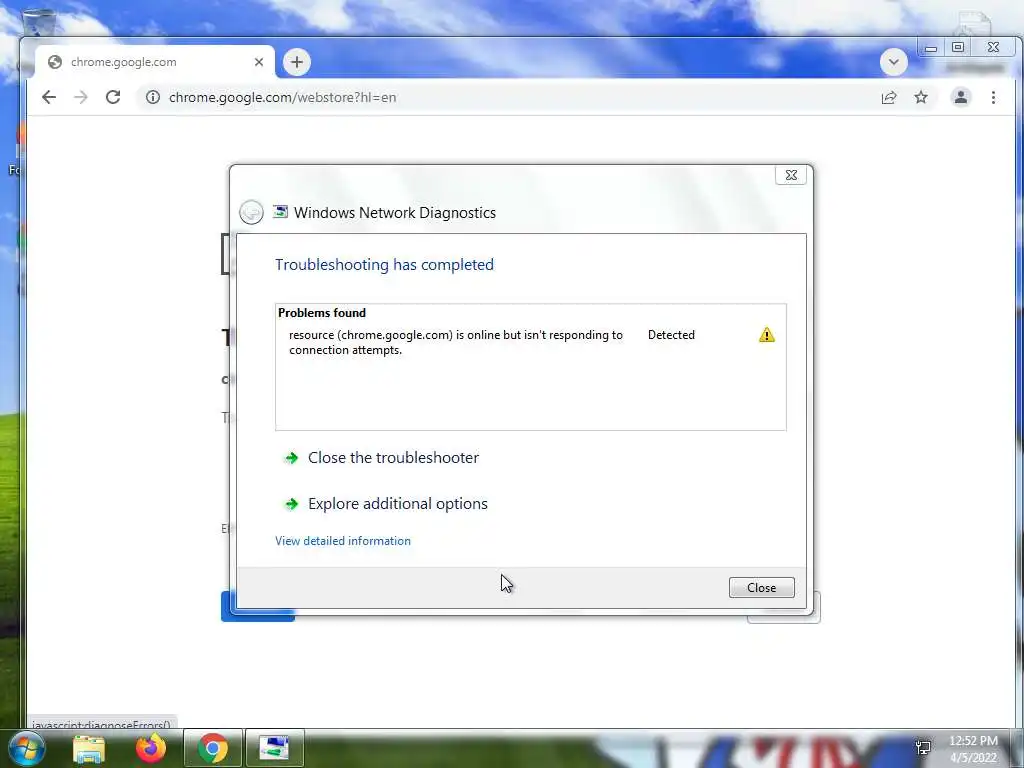This screenshot has height=768, width=1024.
Task: Click the Chrome forward arrow
Action: click(81, 97)
